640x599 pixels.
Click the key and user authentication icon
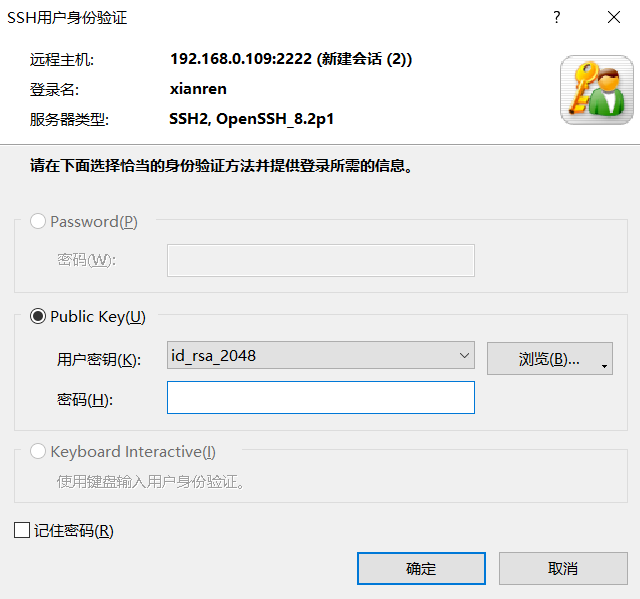point(597,90)
